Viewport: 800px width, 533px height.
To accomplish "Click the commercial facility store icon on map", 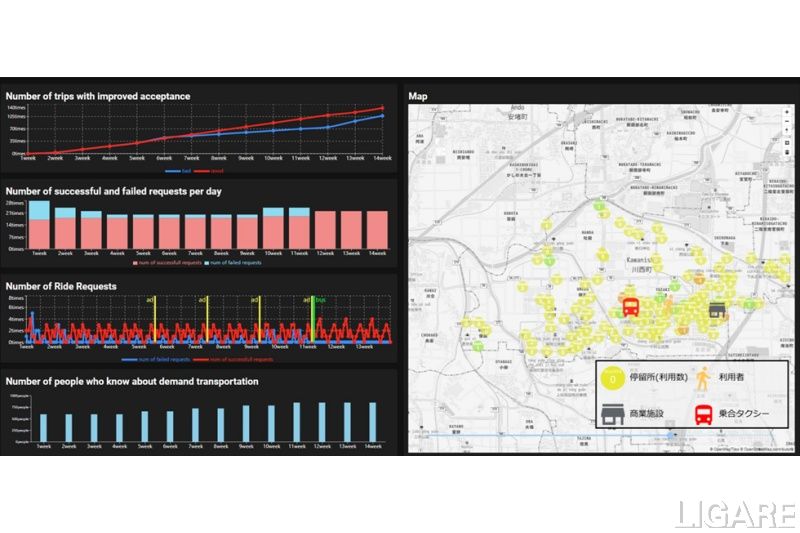I will pos(717,310).
